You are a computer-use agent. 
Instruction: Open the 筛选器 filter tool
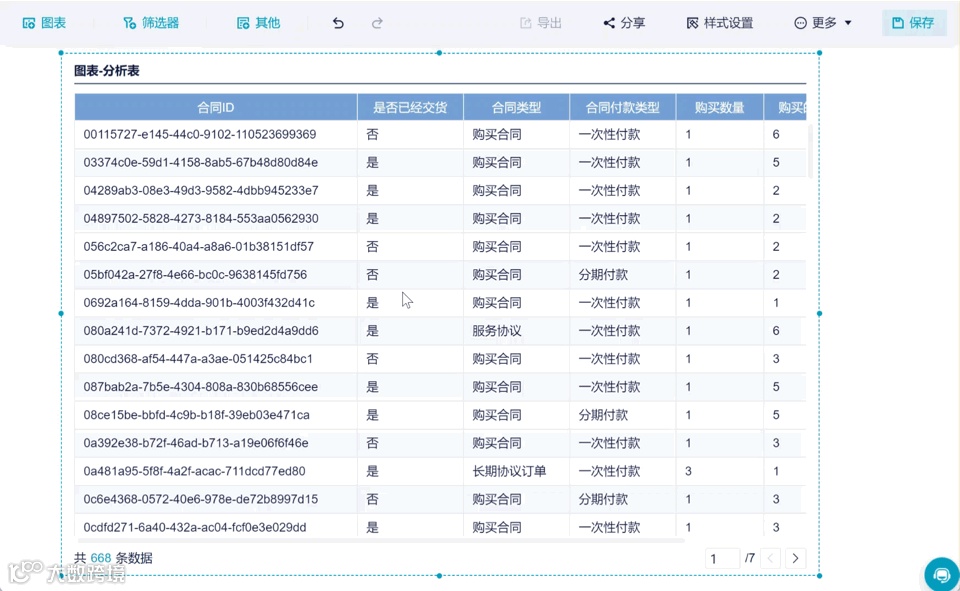coord(150,22)
